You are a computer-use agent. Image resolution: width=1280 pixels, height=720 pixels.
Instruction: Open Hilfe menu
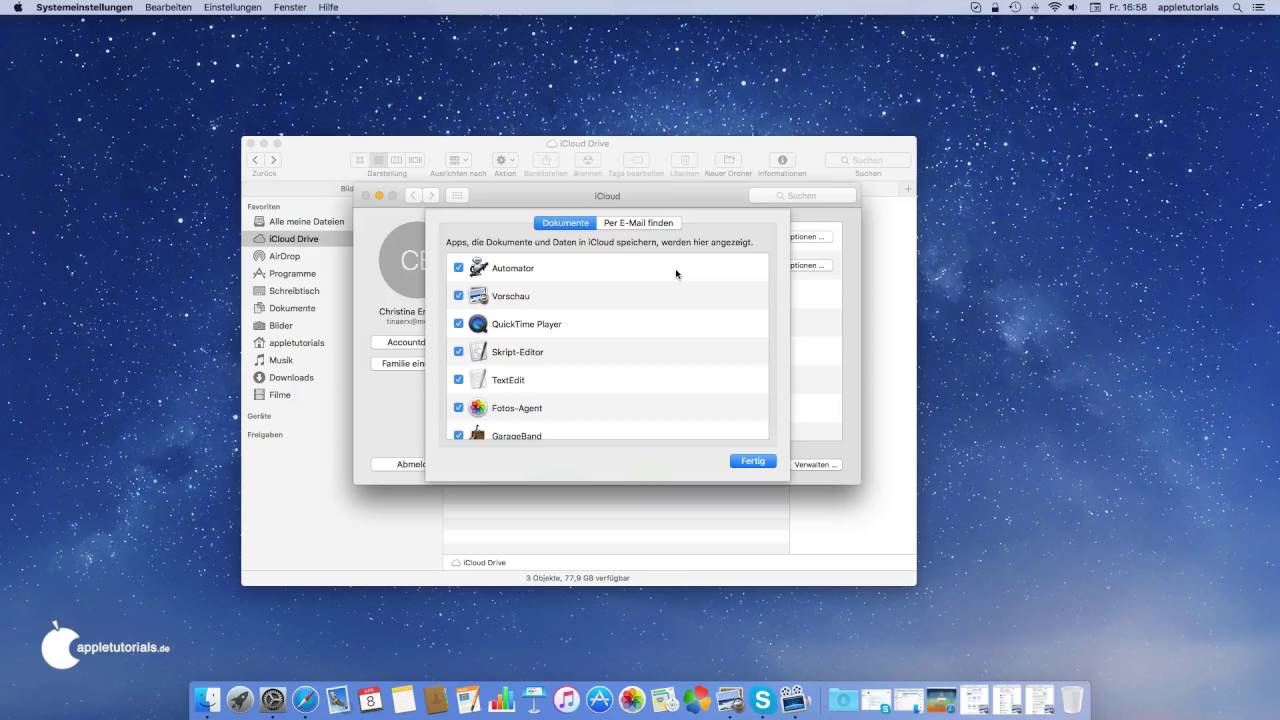(328, 7)
